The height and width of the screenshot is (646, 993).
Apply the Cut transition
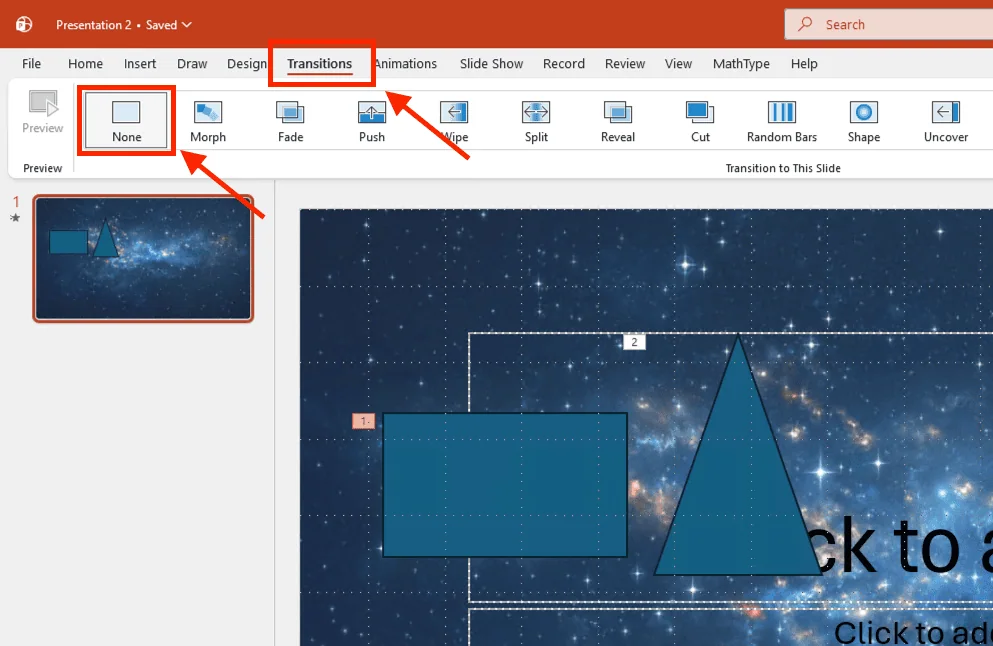point(700,122)
